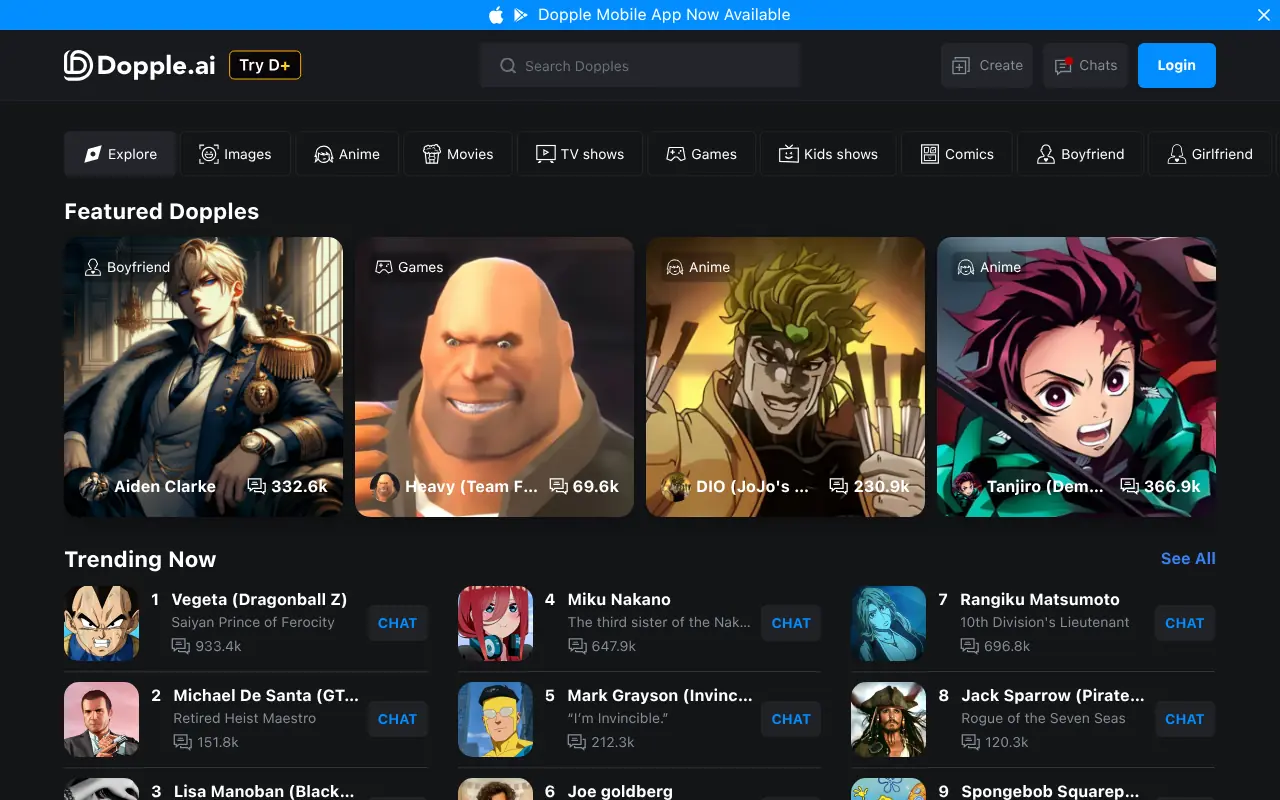
Task: Dismiss the Dopple Mobile App banner
Action: (1263, 15)
